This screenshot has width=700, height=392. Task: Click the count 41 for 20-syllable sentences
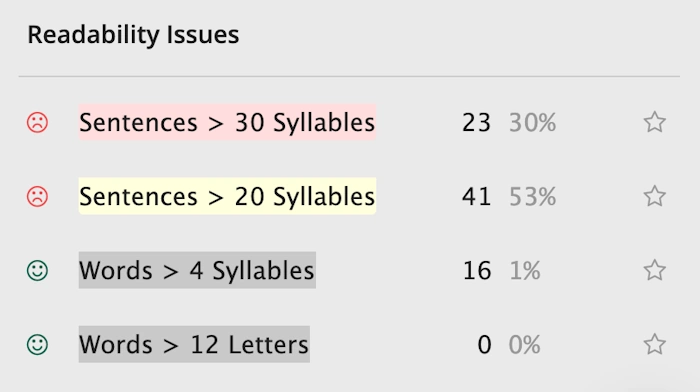click(x=476, y=197)
